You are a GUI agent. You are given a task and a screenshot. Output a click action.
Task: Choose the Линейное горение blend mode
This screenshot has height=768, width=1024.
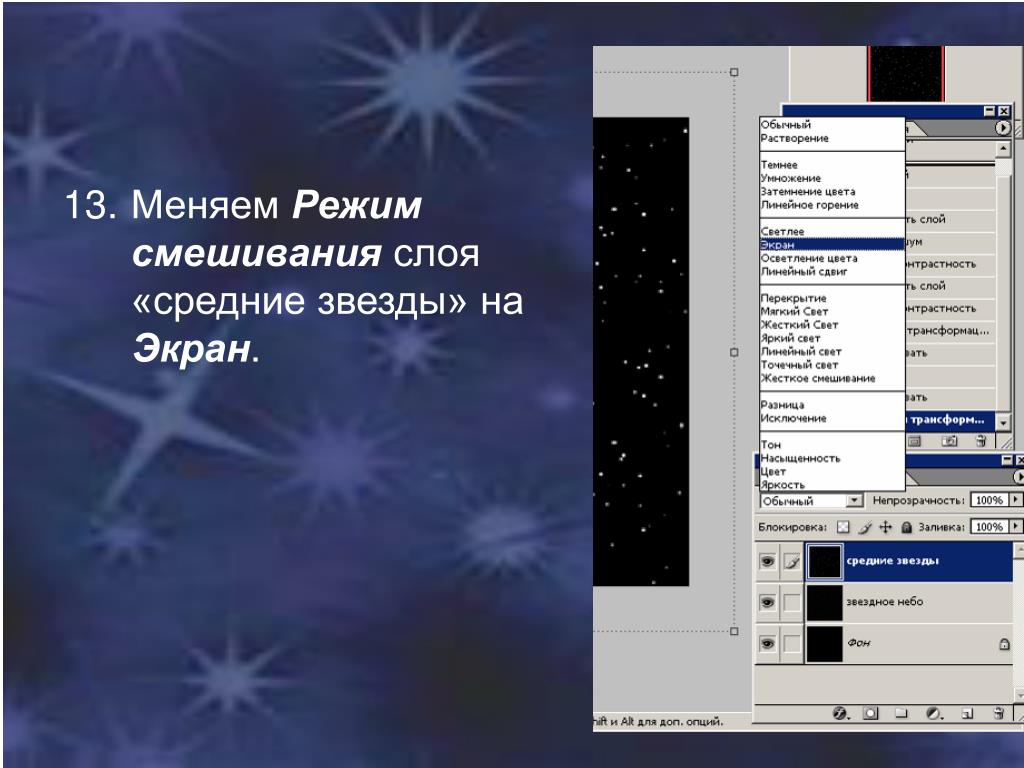831,204
